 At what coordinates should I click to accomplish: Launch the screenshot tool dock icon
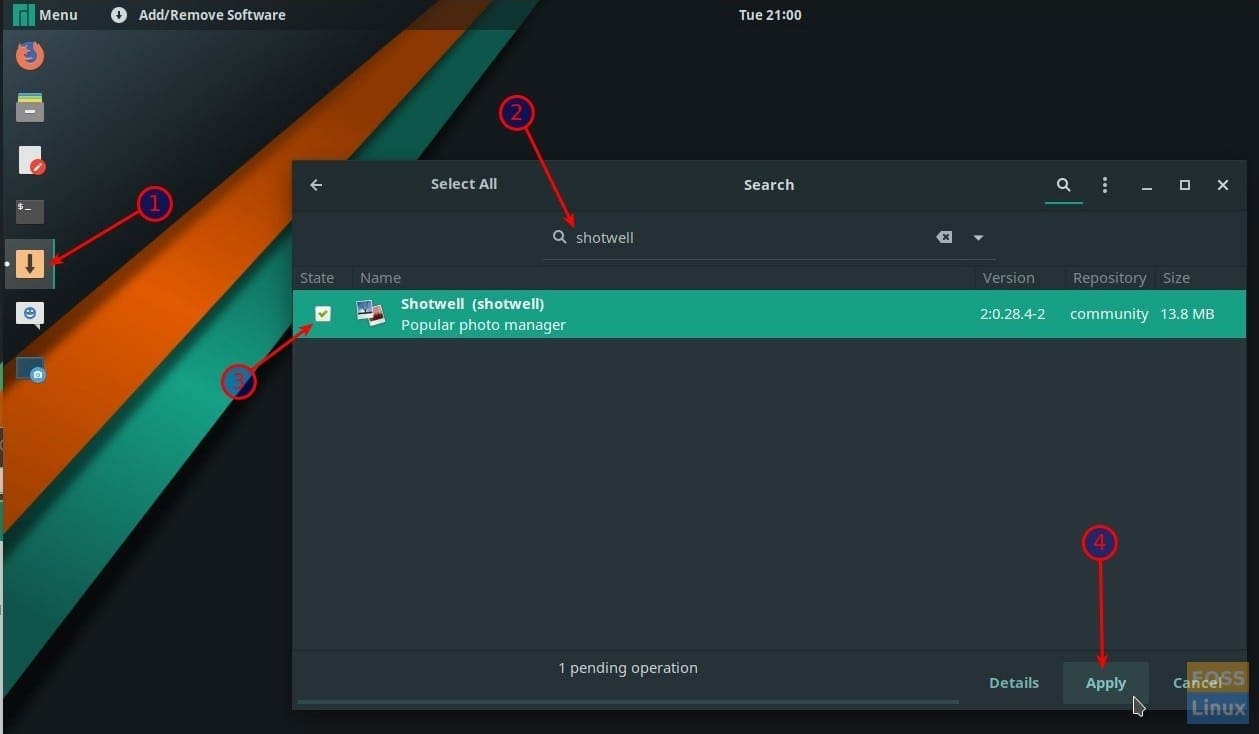pos(31,369)
